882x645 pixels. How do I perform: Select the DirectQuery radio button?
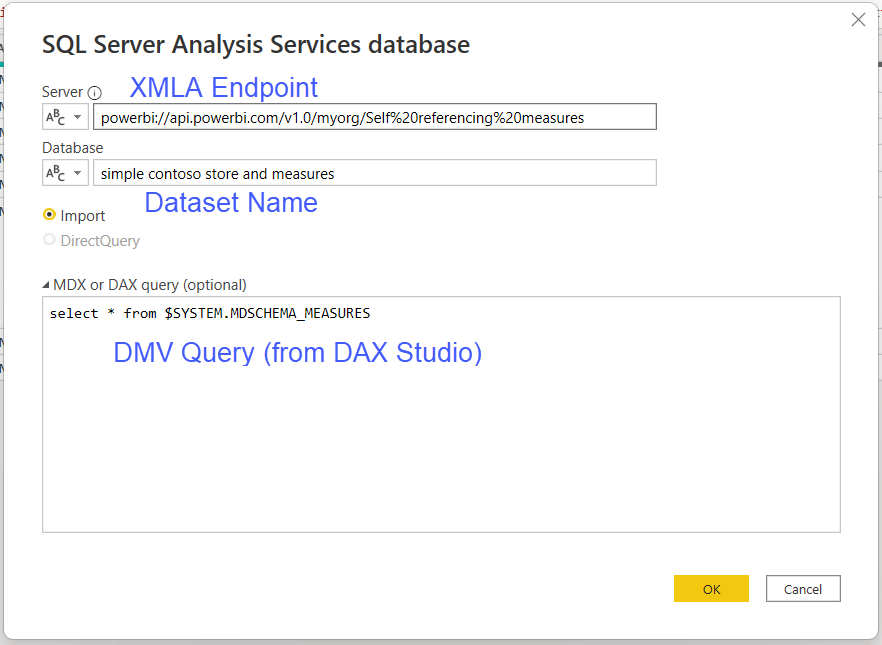(49, 241)
